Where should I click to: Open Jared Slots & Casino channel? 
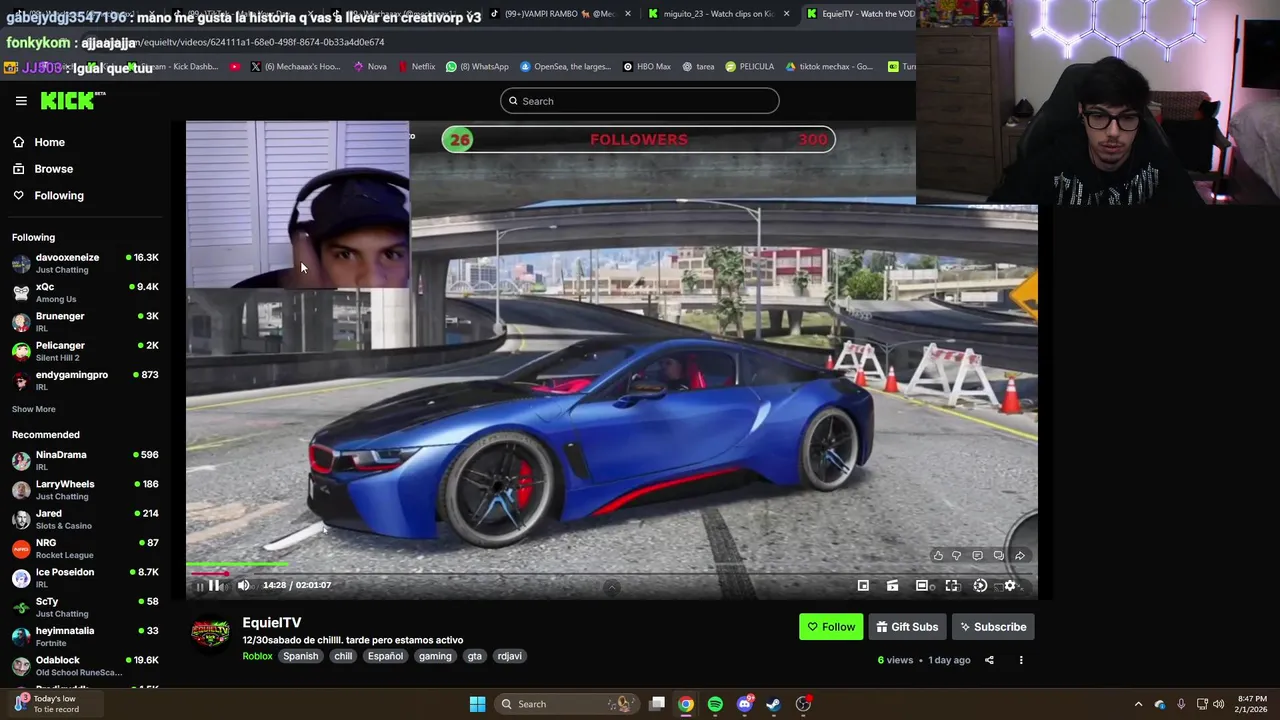tap(85, 519)
